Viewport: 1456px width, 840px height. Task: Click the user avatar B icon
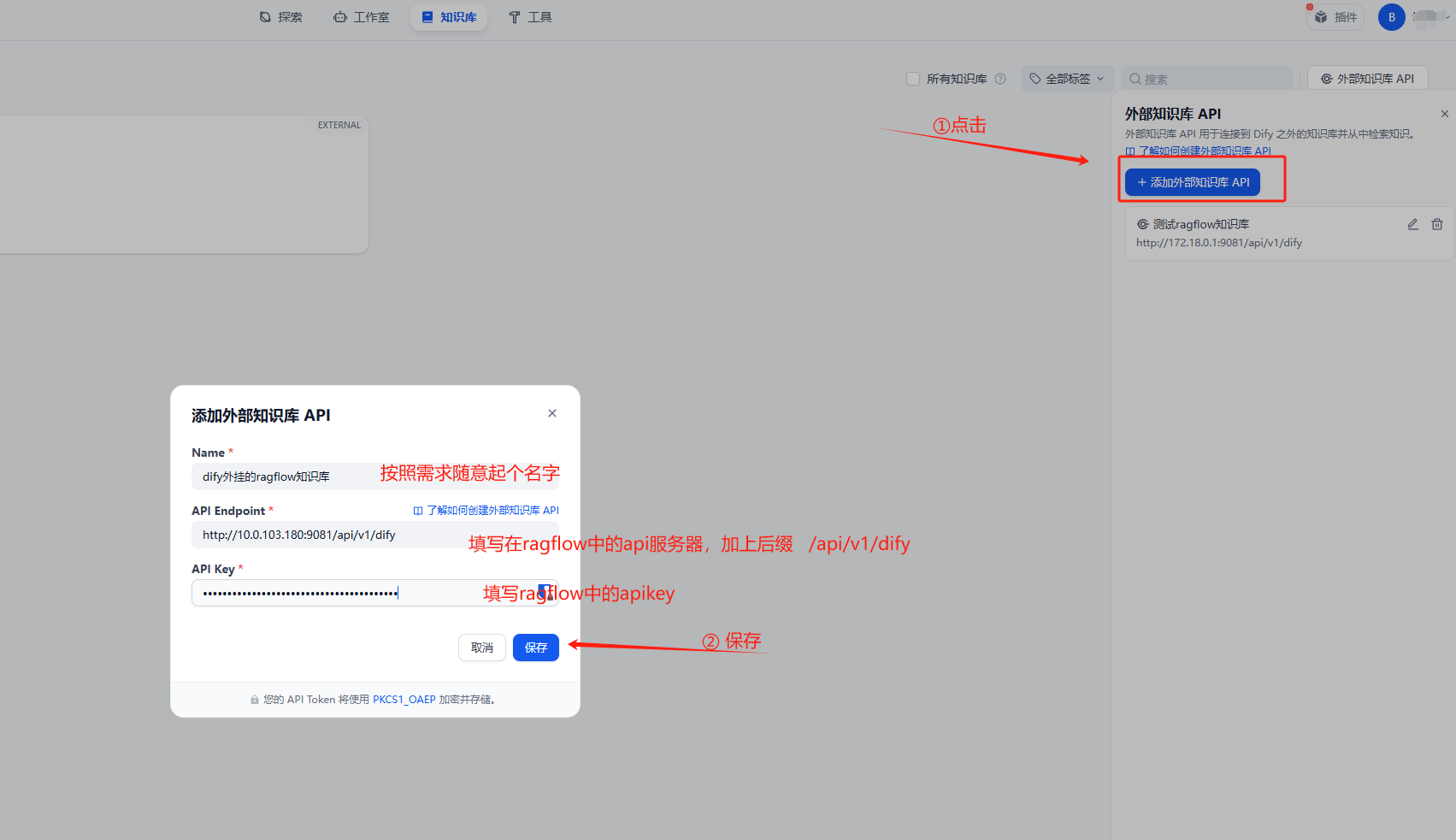tap(1391, 17)
